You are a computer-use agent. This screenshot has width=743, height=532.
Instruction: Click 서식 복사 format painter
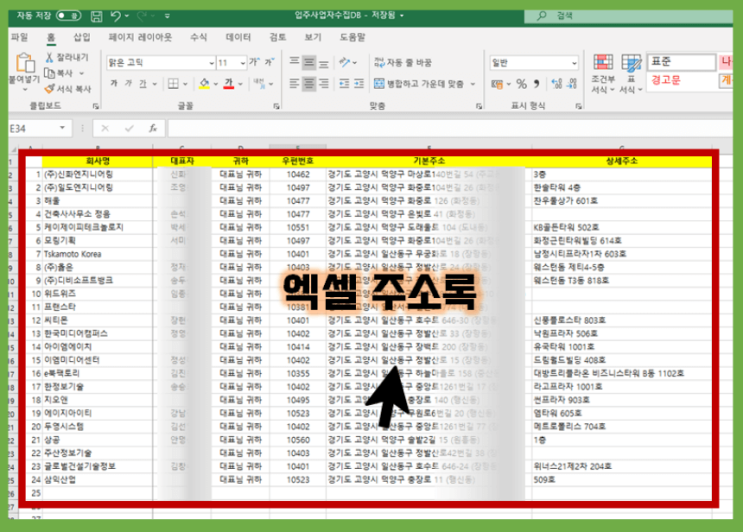(x=68, y=89)
